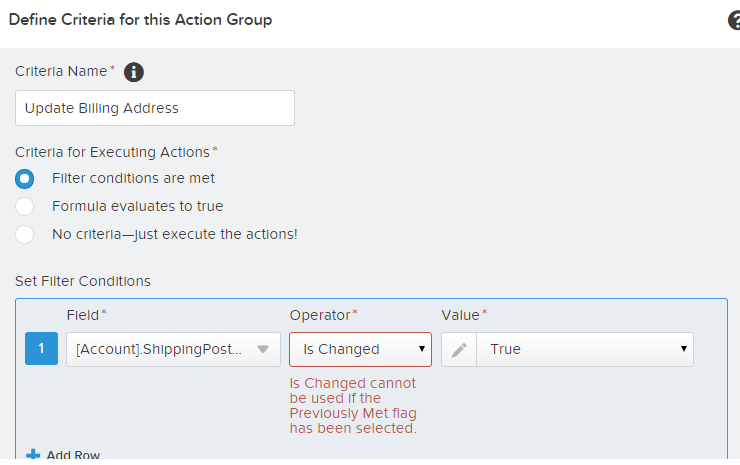Choose Formula evaluates to true option
740x465 pixels.
pyautogui.click(x=27, y=206)
